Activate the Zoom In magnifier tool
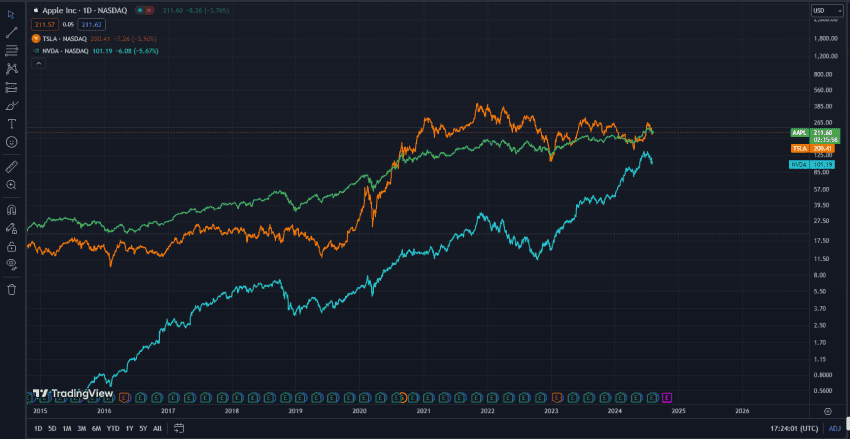 [x=11, y=185]
